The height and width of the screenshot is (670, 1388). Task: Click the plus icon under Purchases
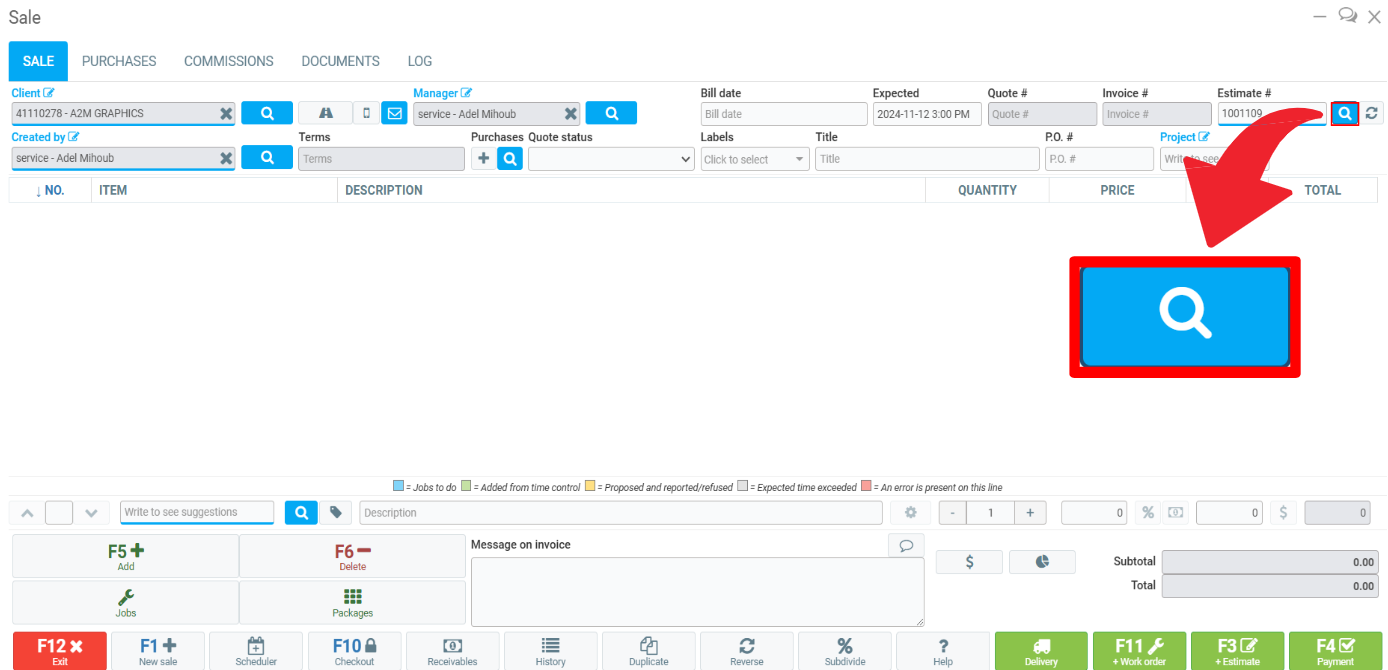[483, 158]
